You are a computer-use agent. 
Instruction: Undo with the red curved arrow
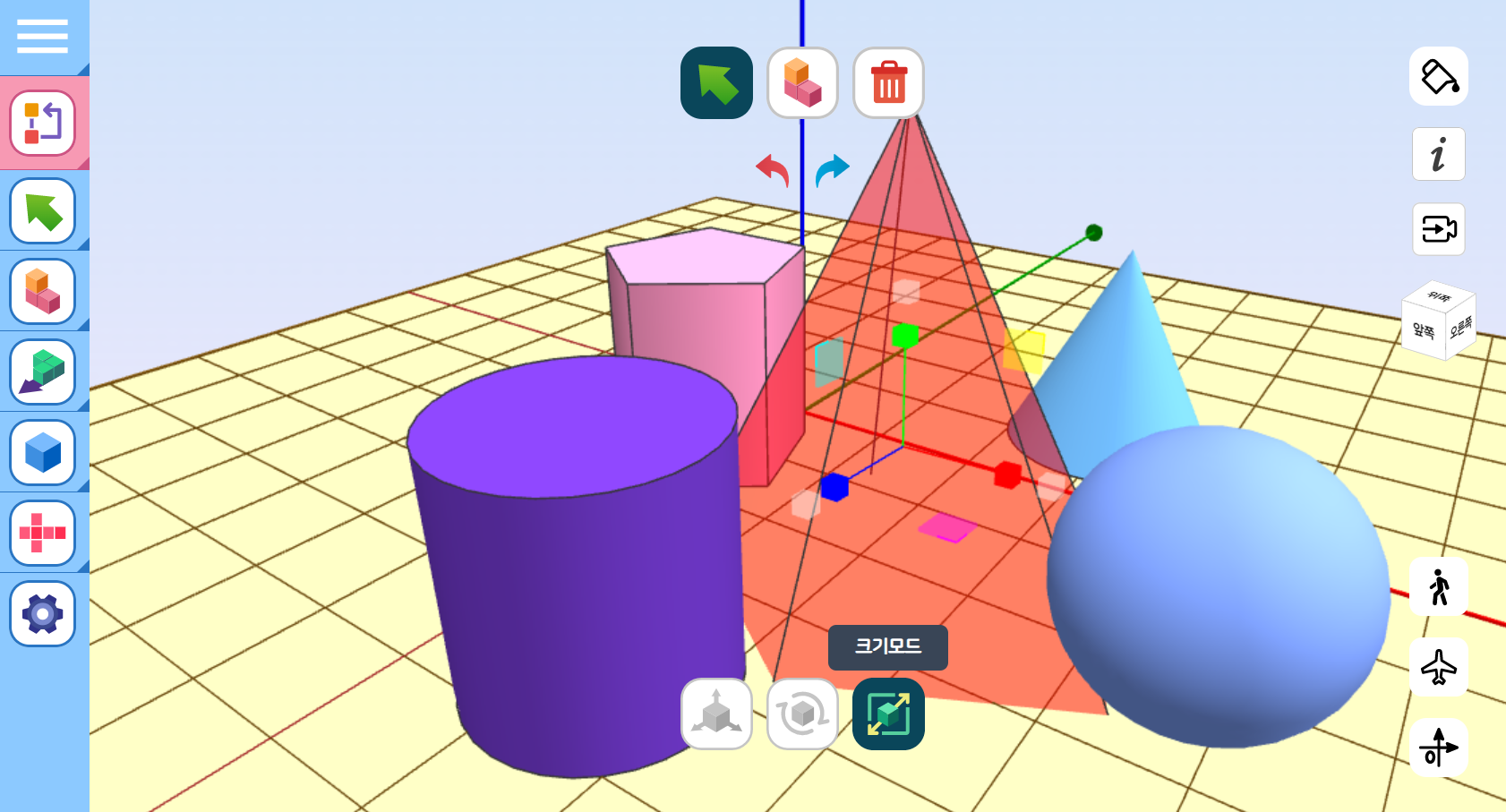point(773,169)
